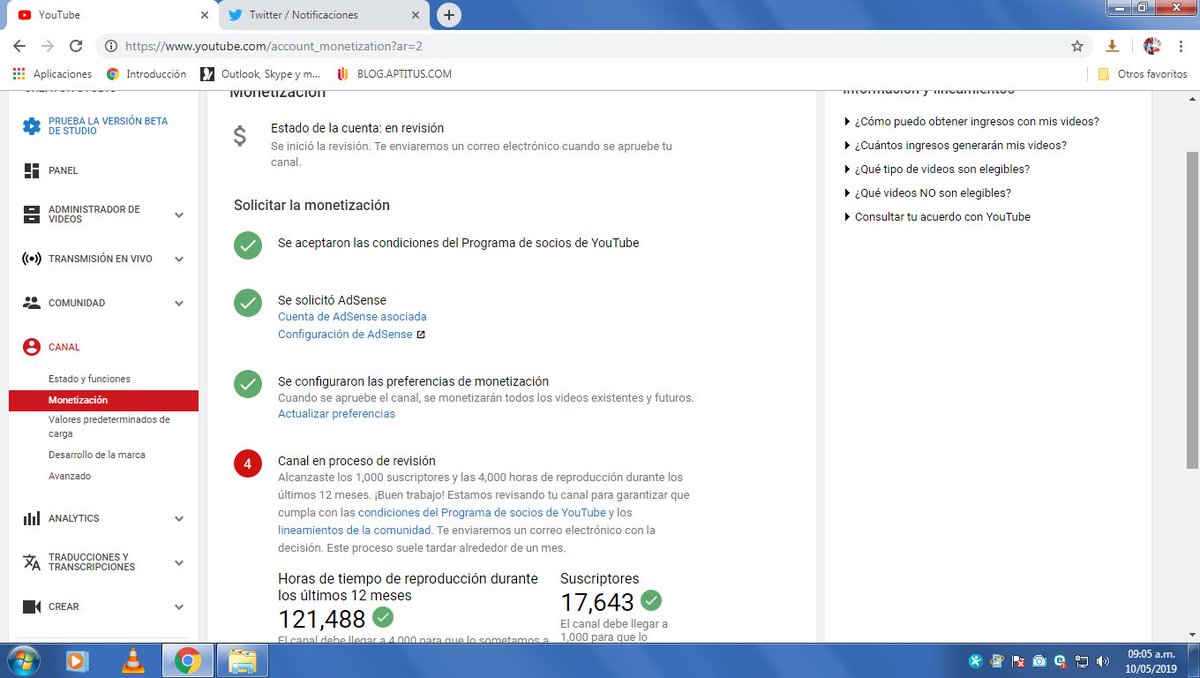This screenshot has width=1200, height=678.
Task: Open the Traducciones y transcripciones icon
Action: (31, 562)
